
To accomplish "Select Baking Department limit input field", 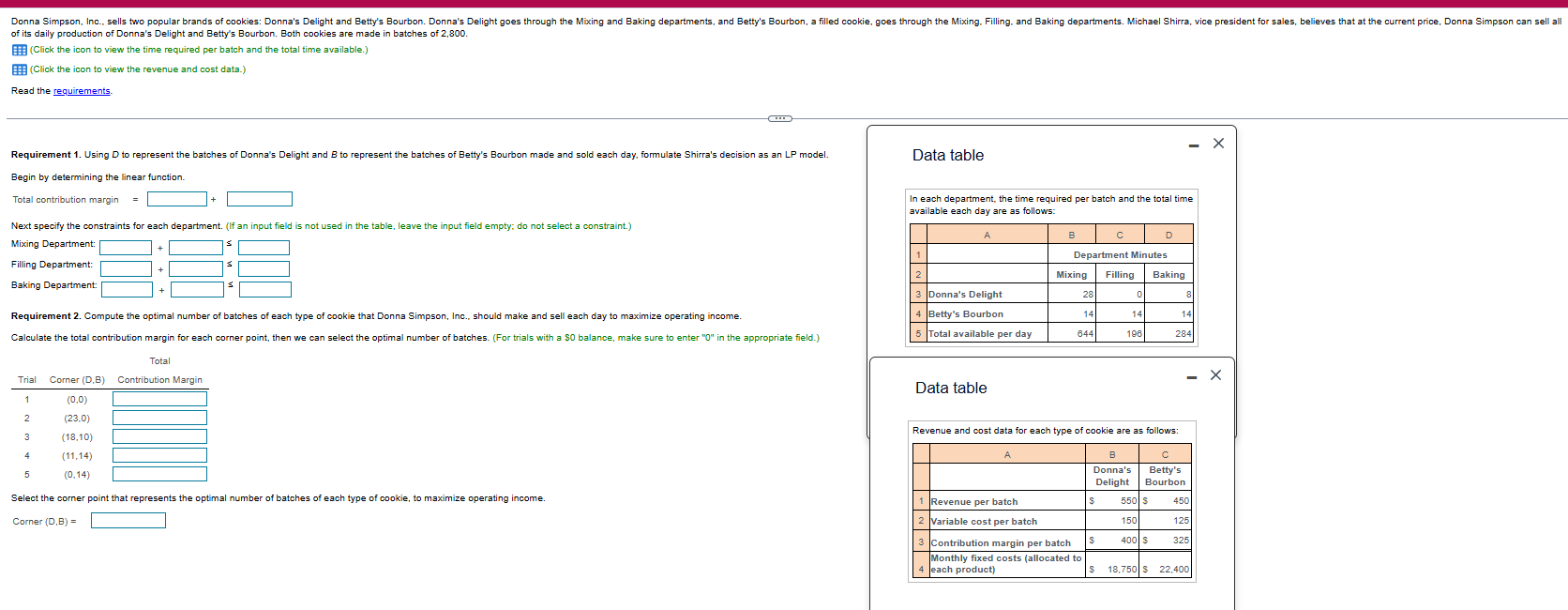I will click(x=264, y=290).
